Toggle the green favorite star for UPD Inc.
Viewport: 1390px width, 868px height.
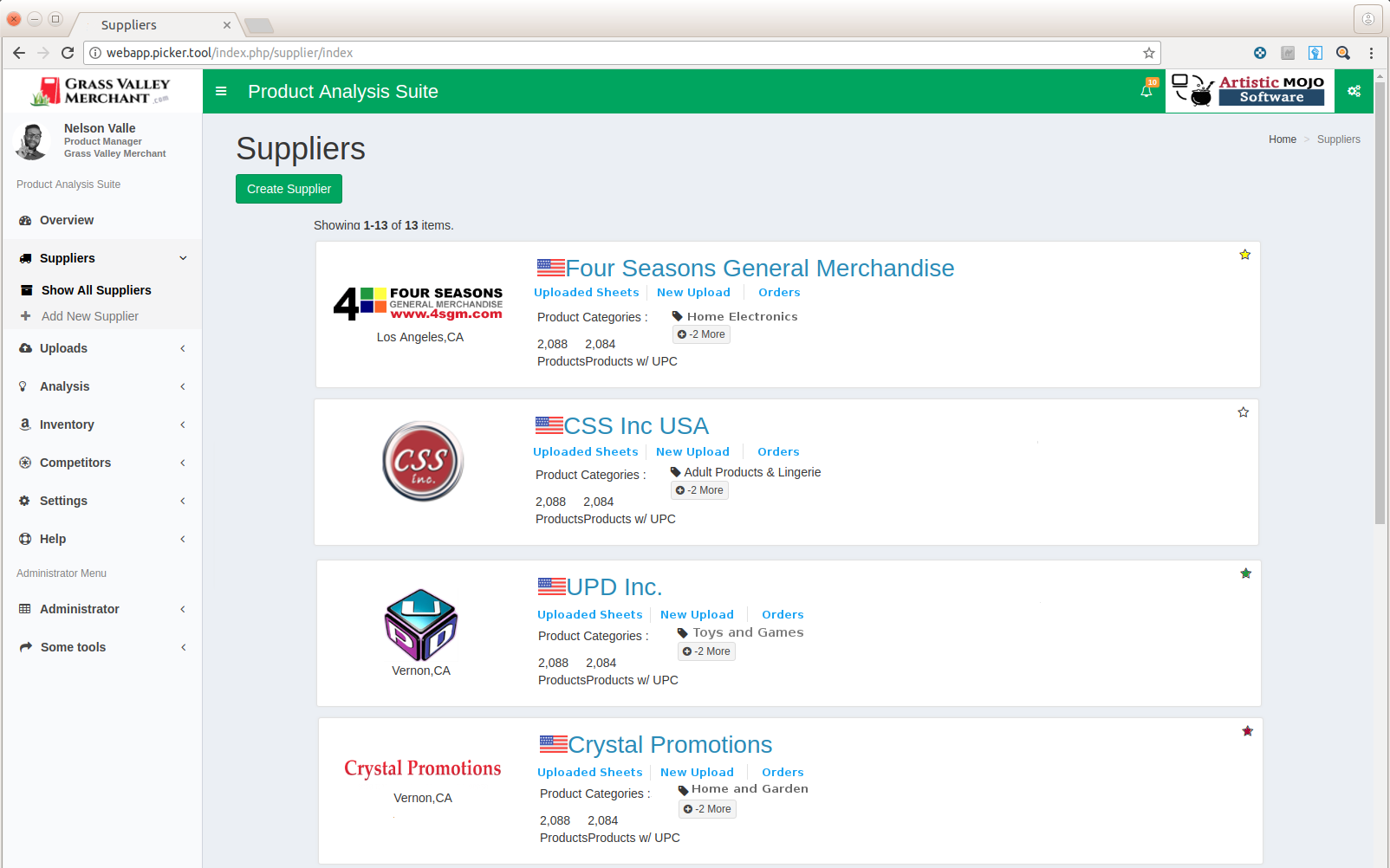1246,573
